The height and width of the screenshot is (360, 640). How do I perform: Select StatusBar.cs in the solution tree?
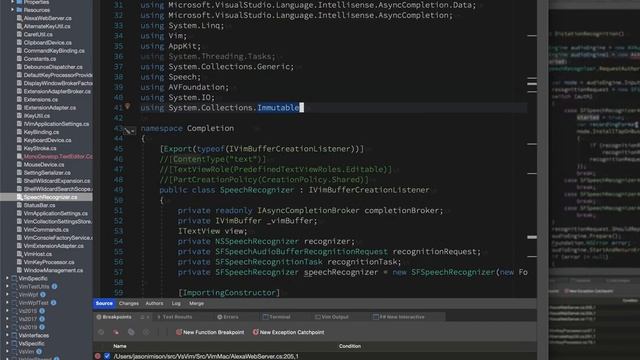click(x=39, y=205)
